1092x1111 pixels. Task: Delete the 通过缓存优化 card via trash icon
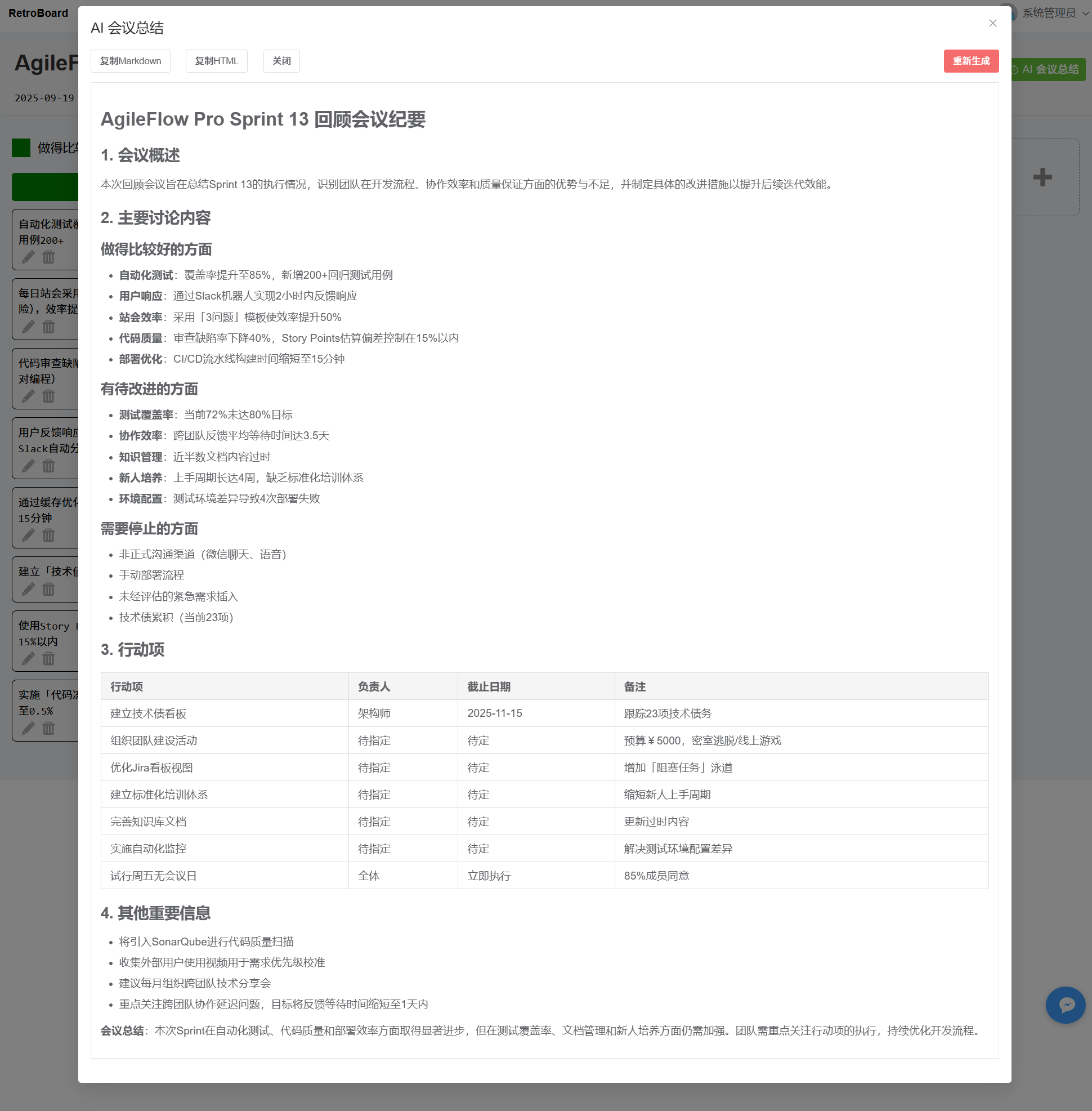coord(49,536)
